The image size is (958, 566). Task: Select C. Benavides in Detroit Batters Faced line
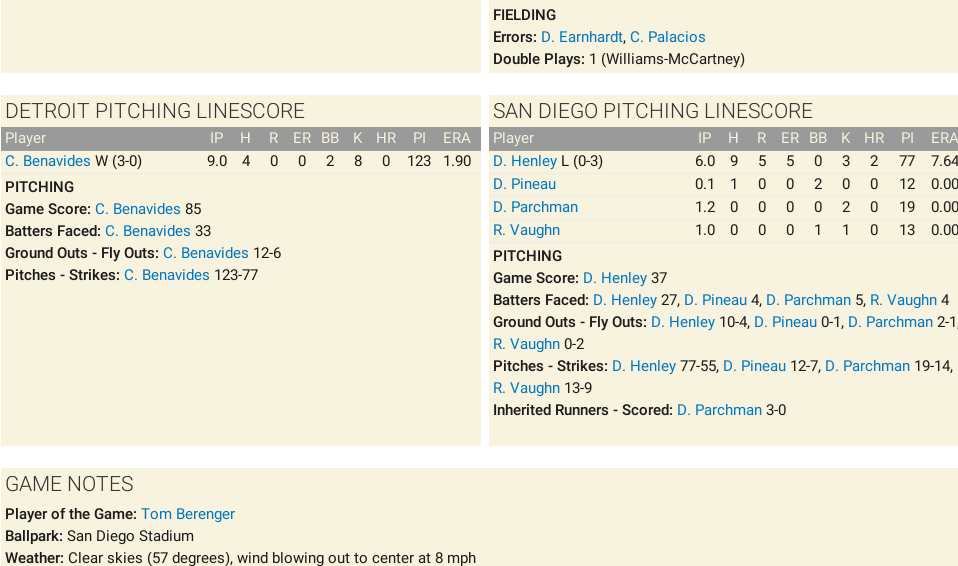pos(148,231)
